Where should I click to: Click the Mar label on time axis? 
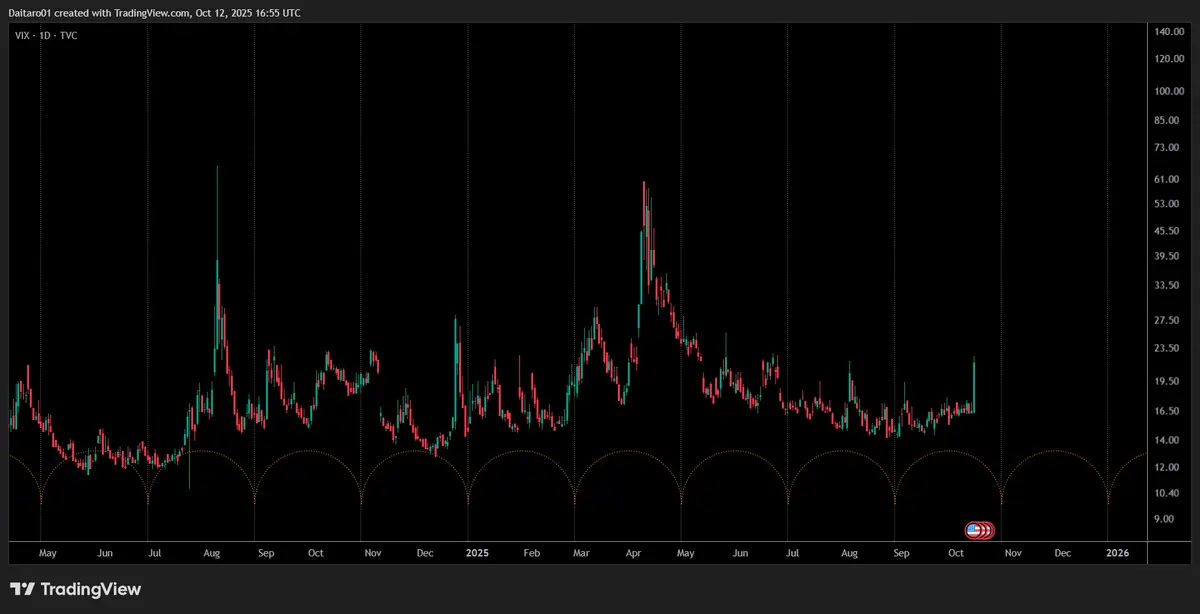582,552
